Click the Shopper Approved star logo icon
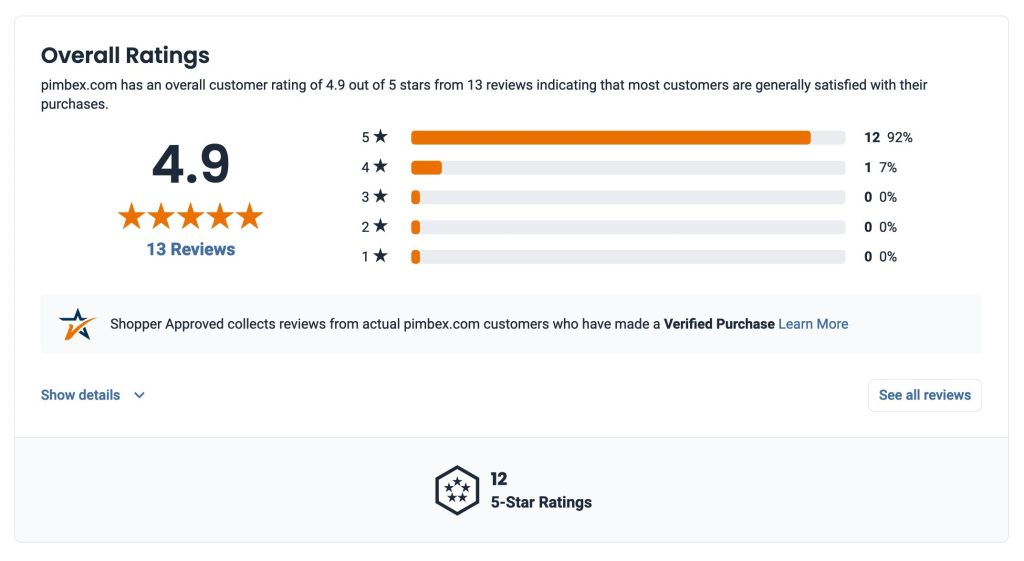 click(77, 324)
